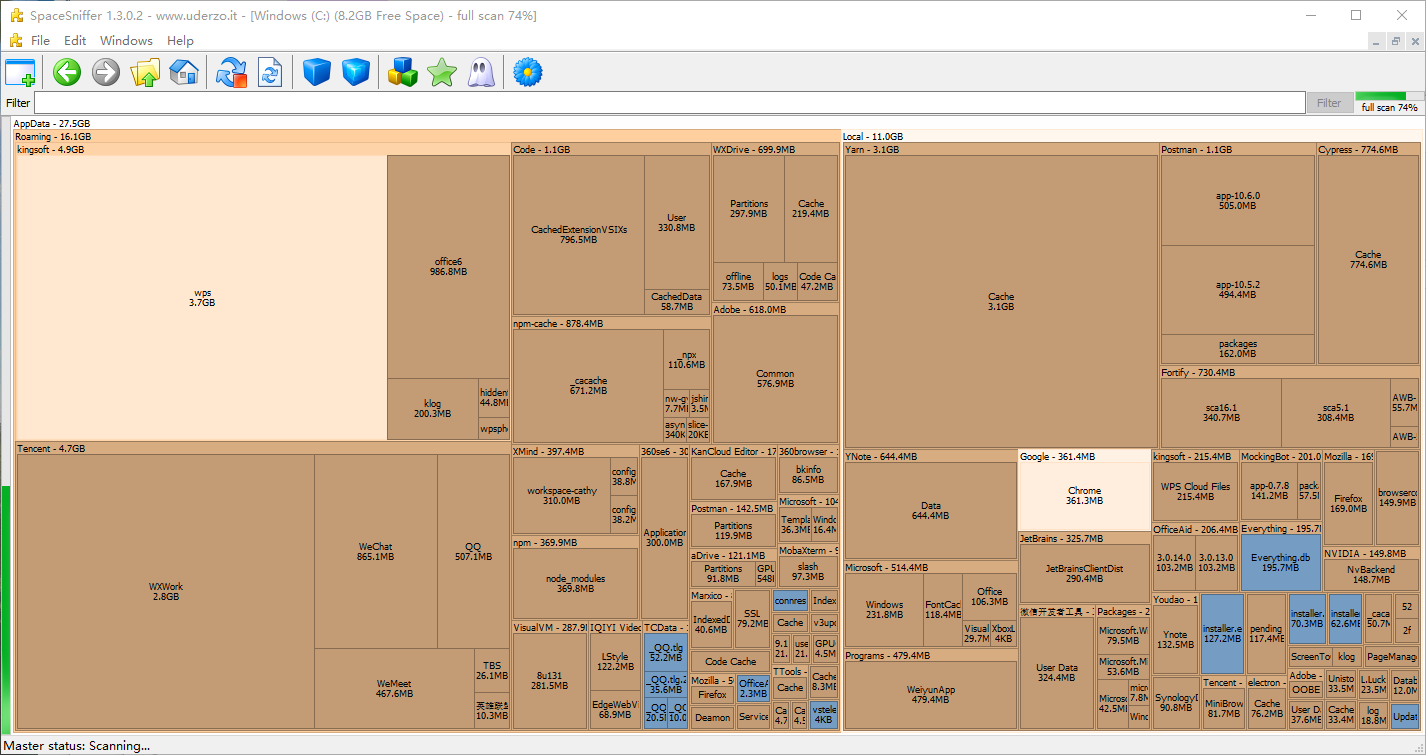Screen dimensions: 1426x755
Task: Select the WeiyunApp 479.4MB block
Action: click(931, 694)
